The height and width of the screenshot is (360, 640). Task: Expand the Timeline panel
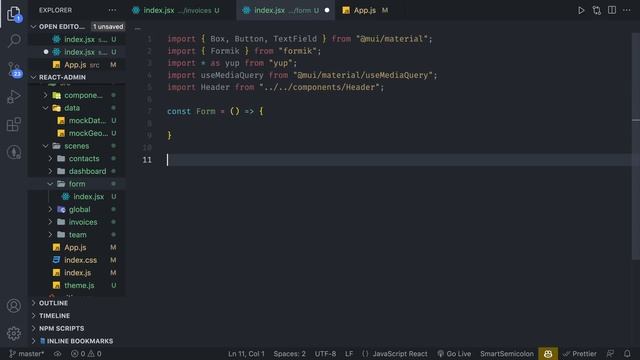tap(77, 316)
